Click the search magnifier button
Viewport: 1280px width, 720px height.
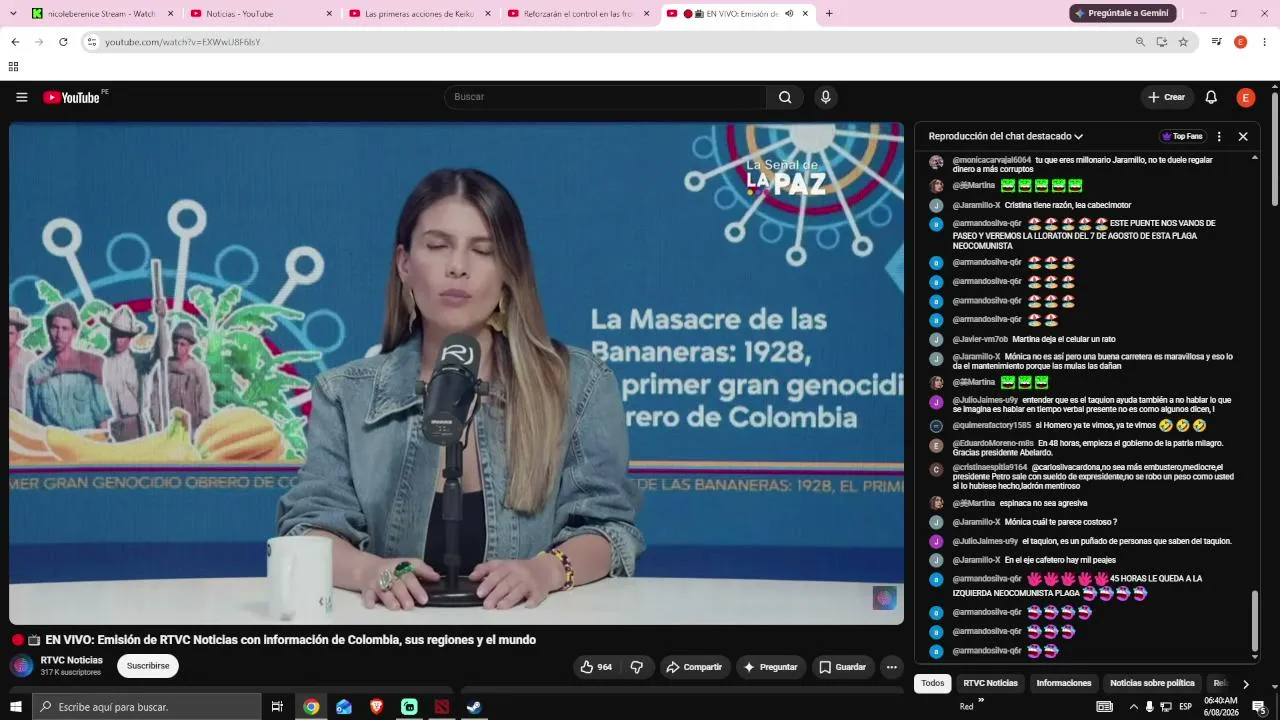point(785,97)
